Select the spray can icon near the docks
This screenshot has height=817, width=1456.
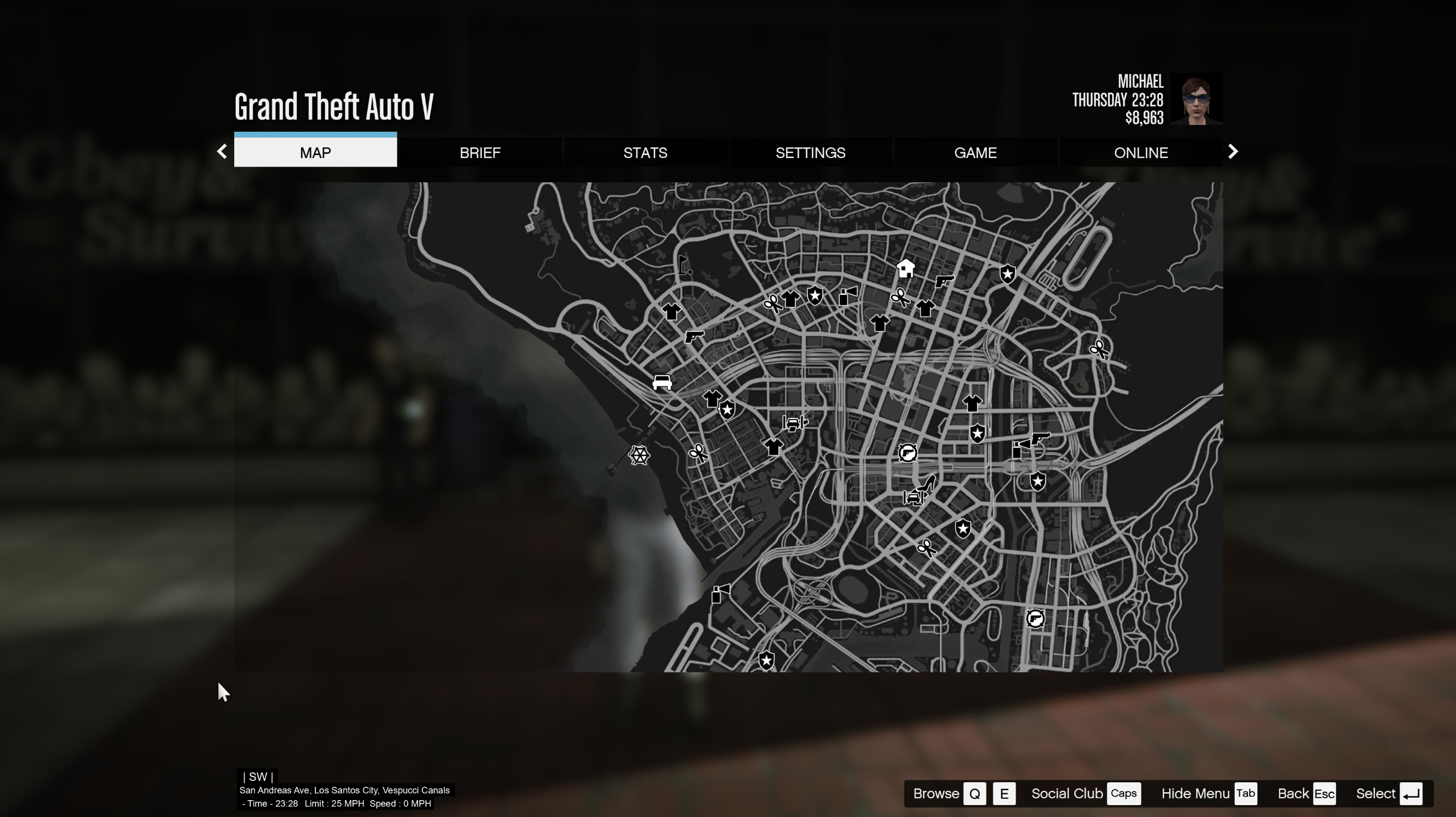[720, 594]
